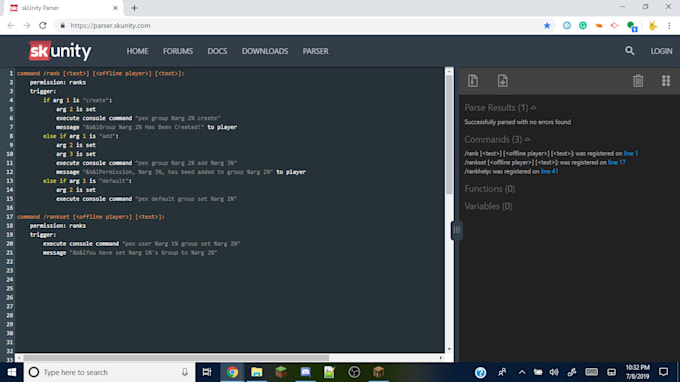Open the FORUMS menu item
This screenshot has width=680, height=382.
(178, 51)
